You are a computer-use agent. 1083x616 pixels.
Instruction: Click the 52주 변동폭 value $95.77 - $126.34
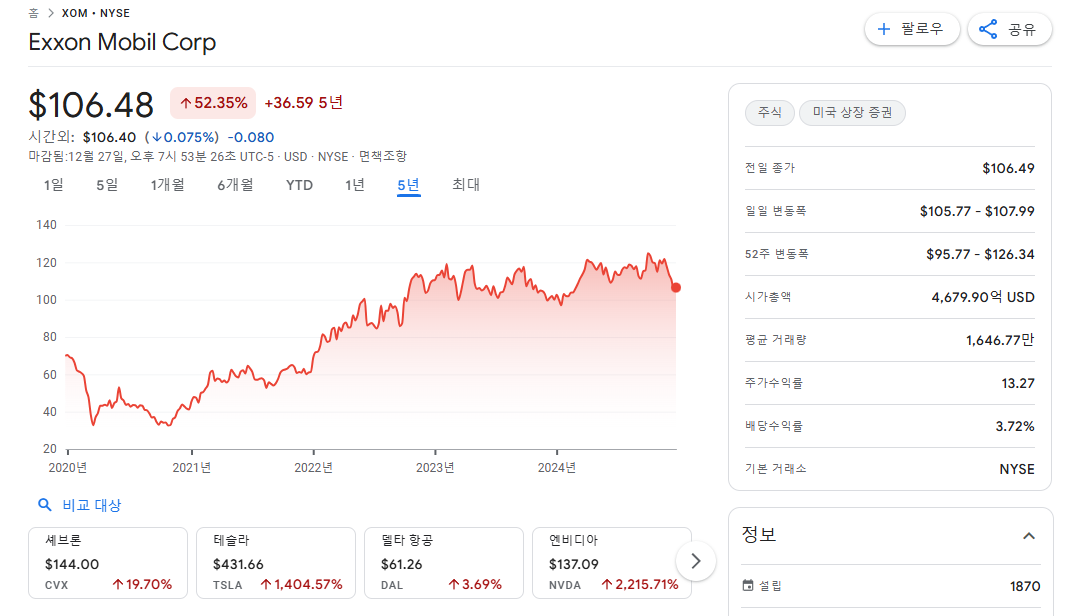coord(980,254)
